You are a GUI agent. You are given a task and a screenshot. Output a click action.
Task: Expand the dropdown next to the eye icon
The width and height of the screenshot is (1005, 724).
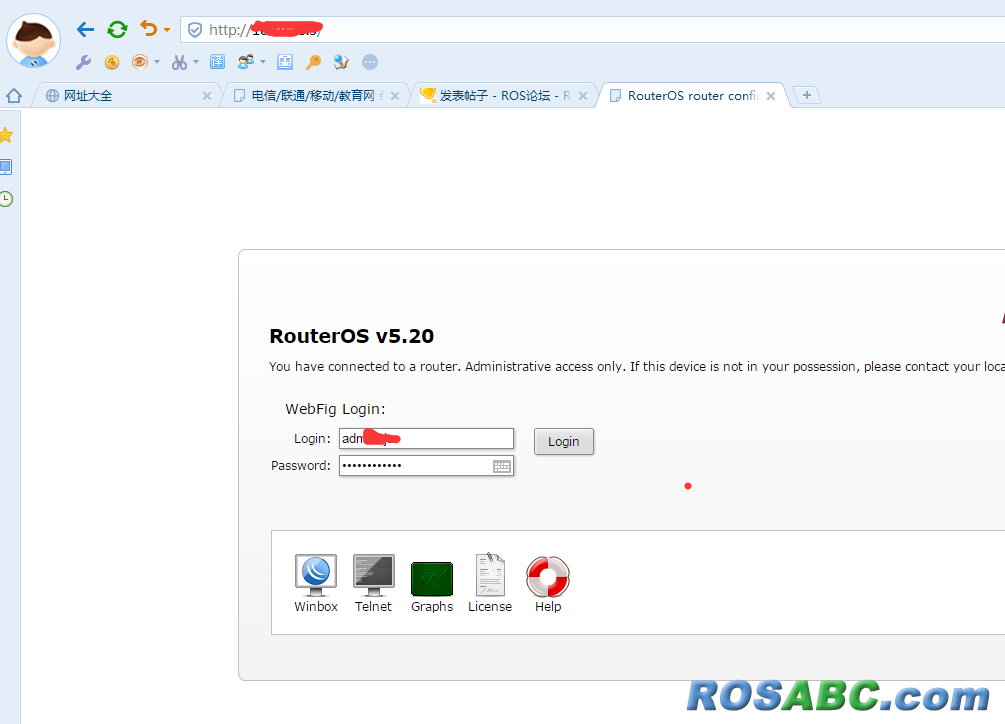tap(156, 62)
